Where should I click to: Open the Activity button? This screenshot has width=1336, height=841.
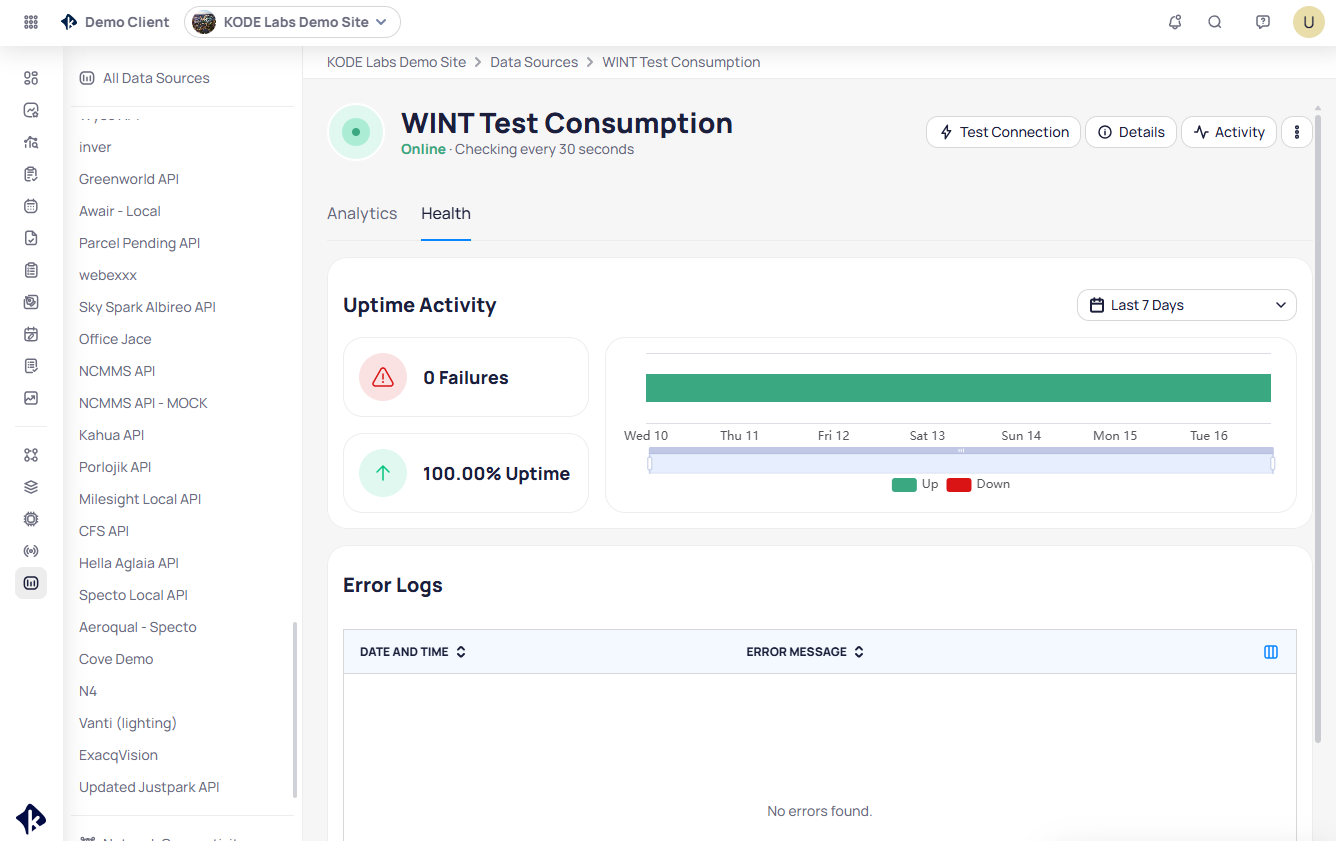tap(1229, 132)
